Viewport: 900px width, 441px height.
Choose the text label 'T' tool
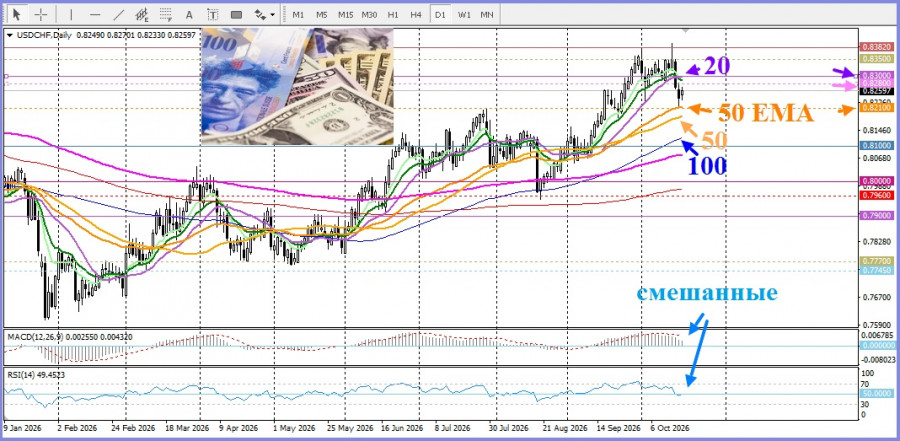[x=212, y=14]
